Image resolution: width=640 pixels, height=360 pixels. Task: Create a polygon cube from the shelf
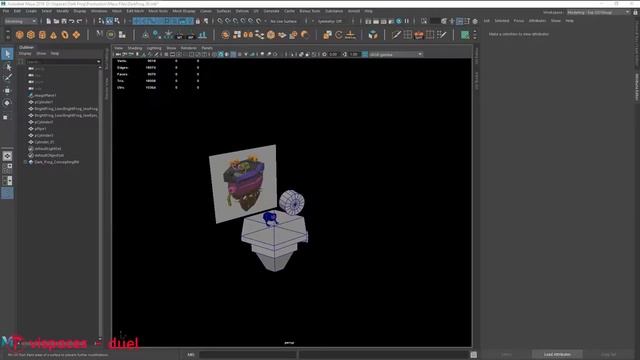coord(31,35)
